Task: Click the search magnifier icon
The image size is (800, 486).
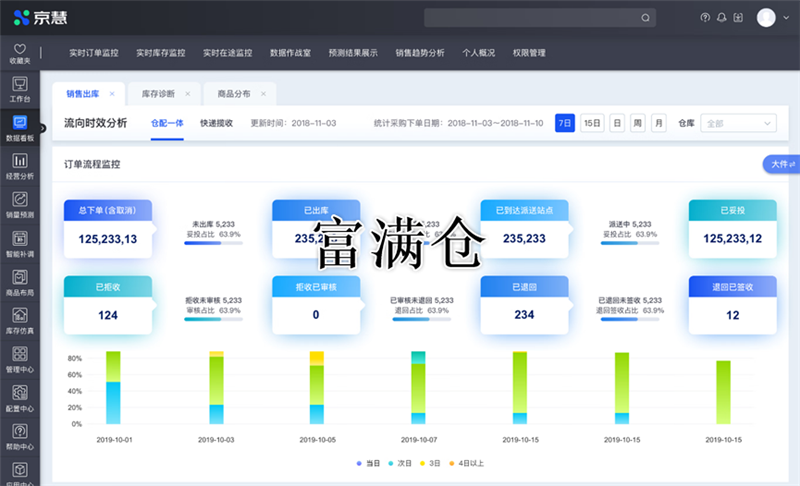Action: 645,18
